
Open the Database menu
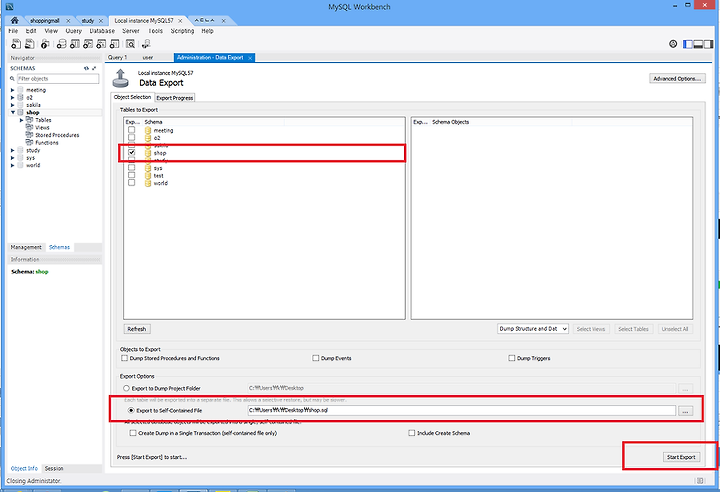(102, 31)
